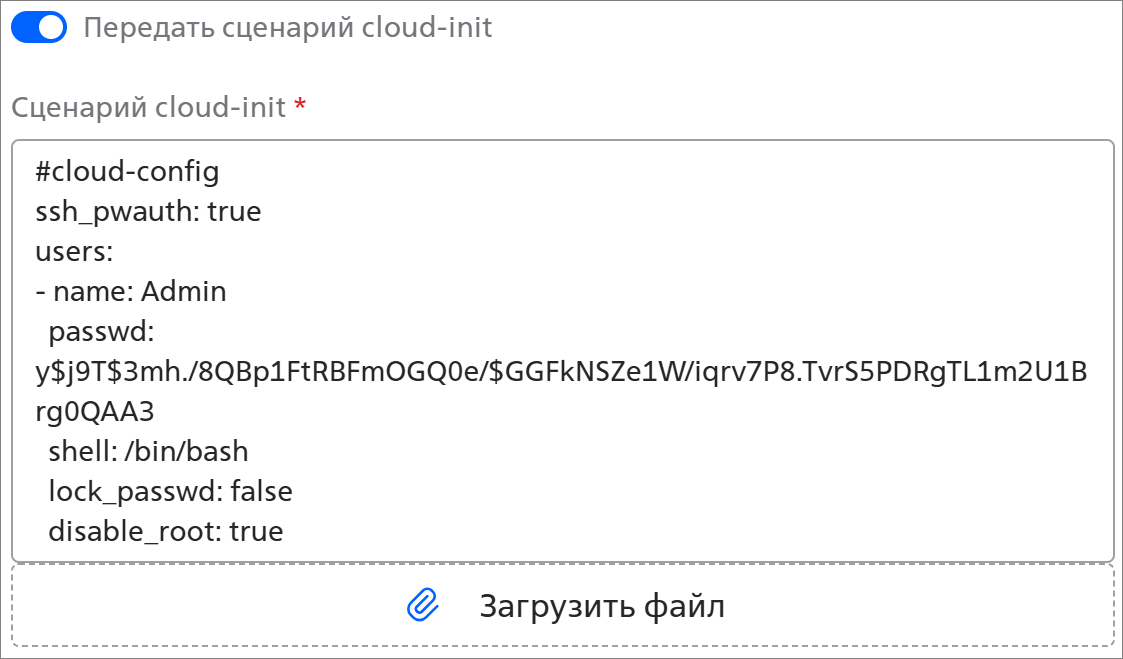Click the "false" value of lock_passwd
Screen dimensions: 1123x659
click(262, 491)
